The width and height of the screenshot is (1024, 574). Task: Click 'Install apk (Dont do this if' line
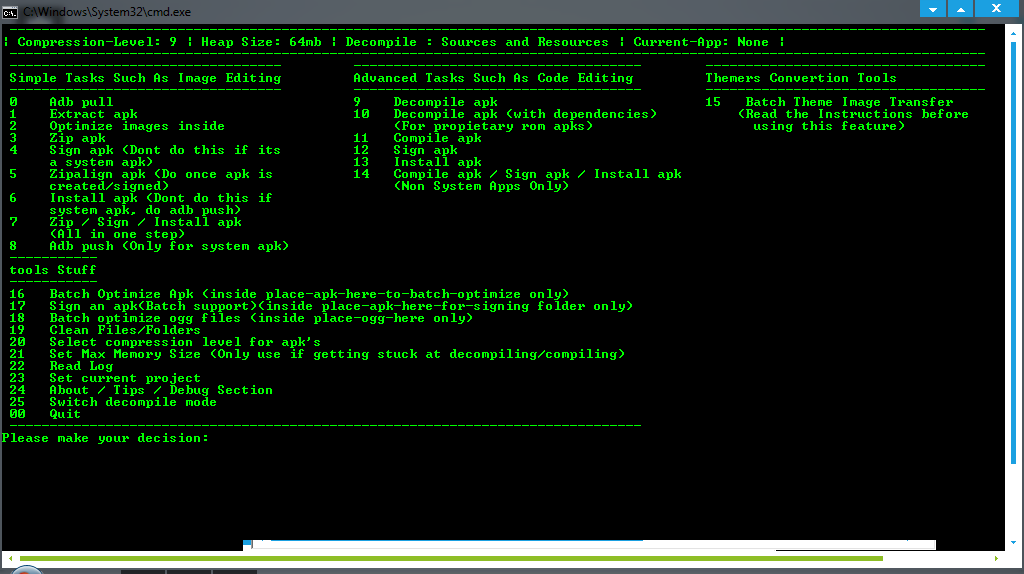[161, 198]
